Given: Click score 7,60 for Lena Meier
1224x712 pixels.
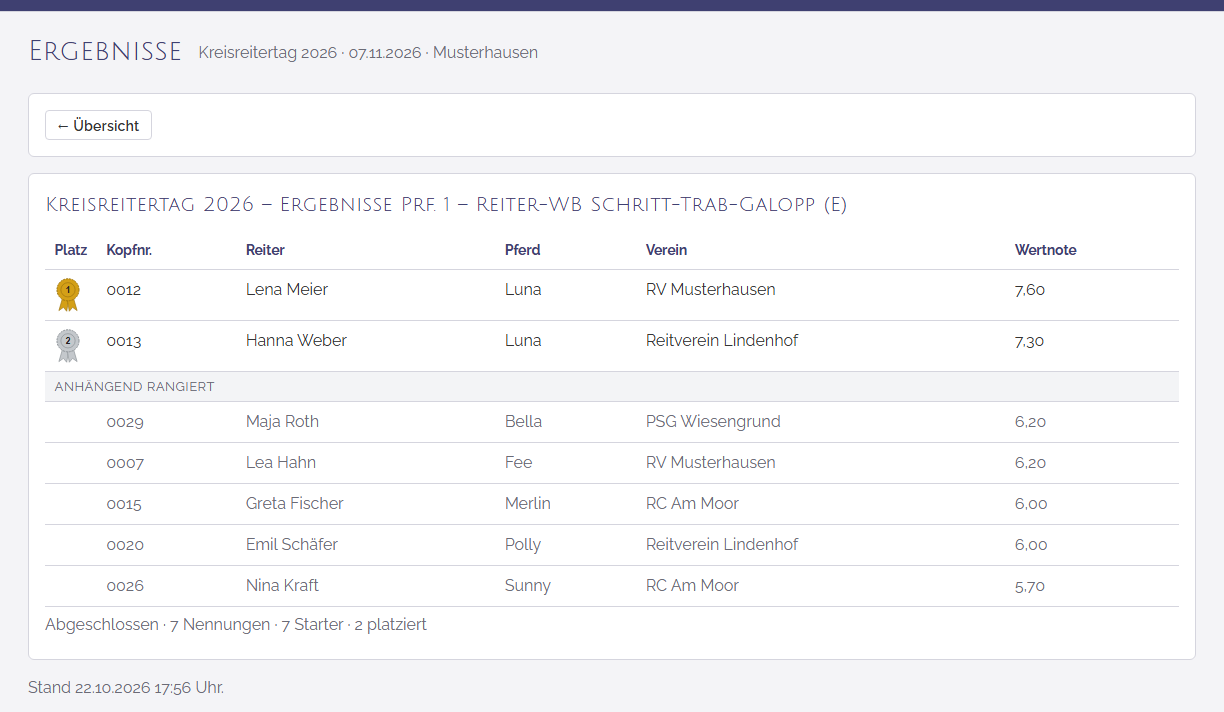Looking at the screenshot, I should click(x=1030, y=290).
